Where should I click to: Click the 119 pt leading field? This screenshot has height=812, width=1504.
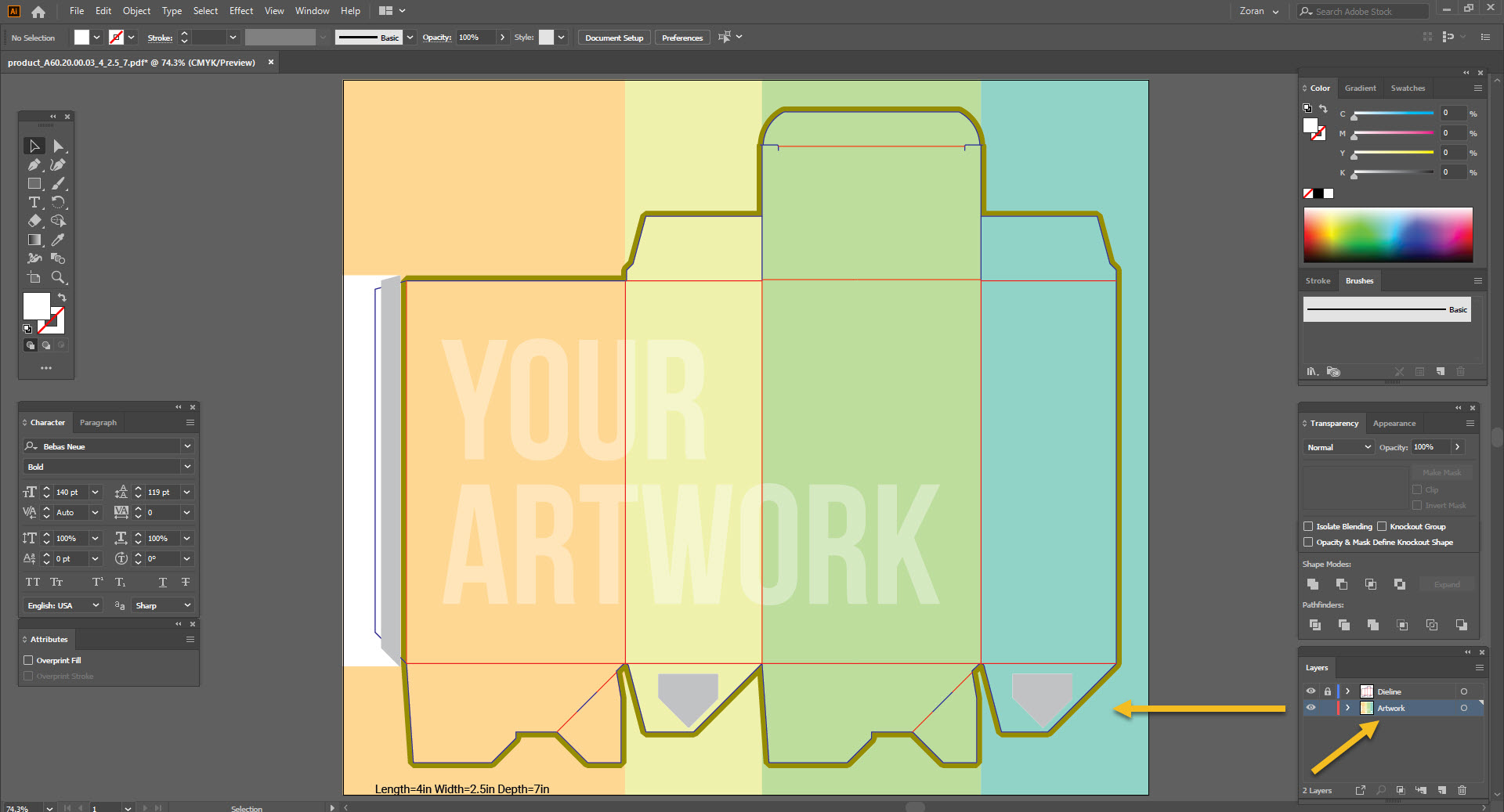(x=162, y=493)
